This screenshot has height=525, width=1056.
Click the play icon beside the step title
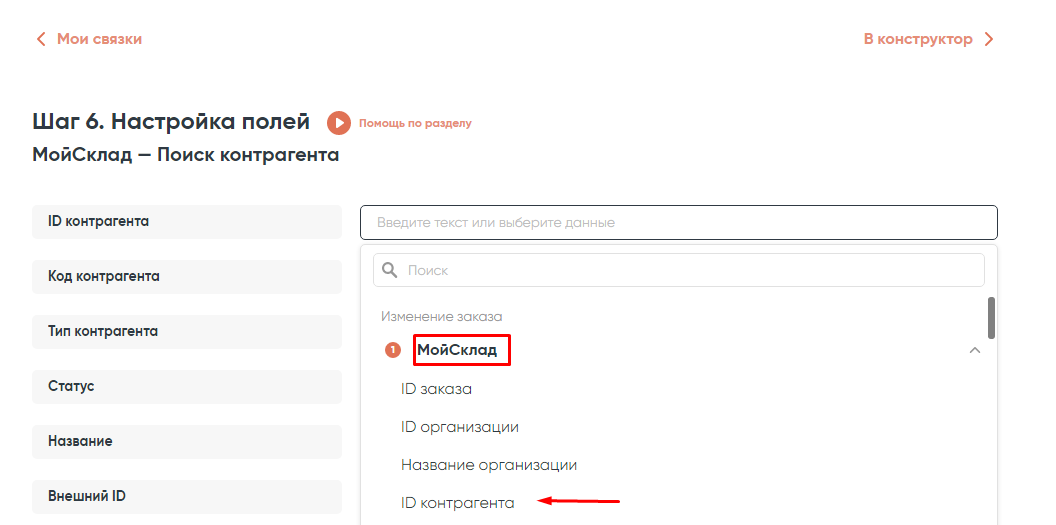339,123
